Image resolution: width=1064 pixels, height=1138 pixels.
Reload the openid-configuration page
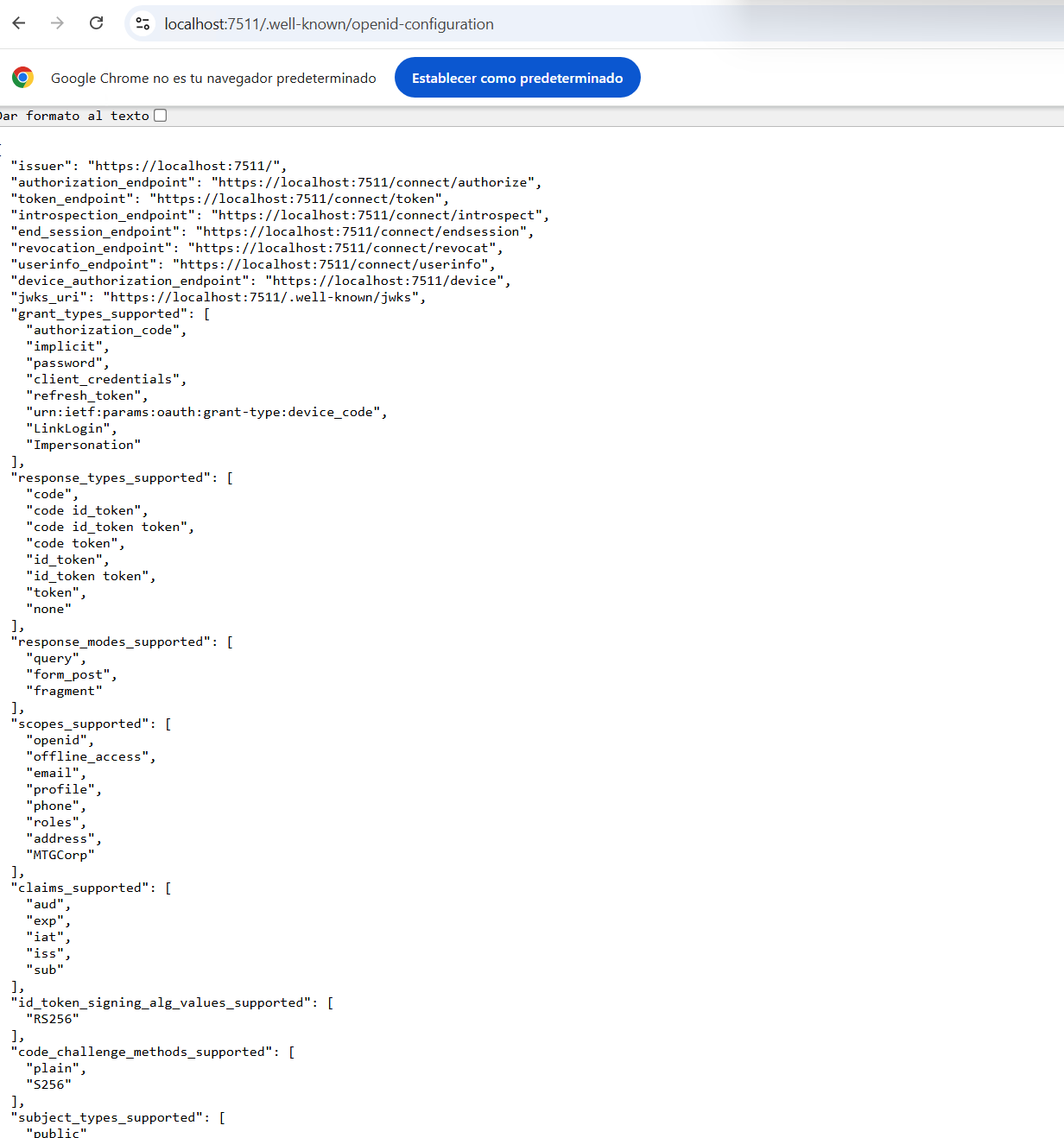[97, 23]
